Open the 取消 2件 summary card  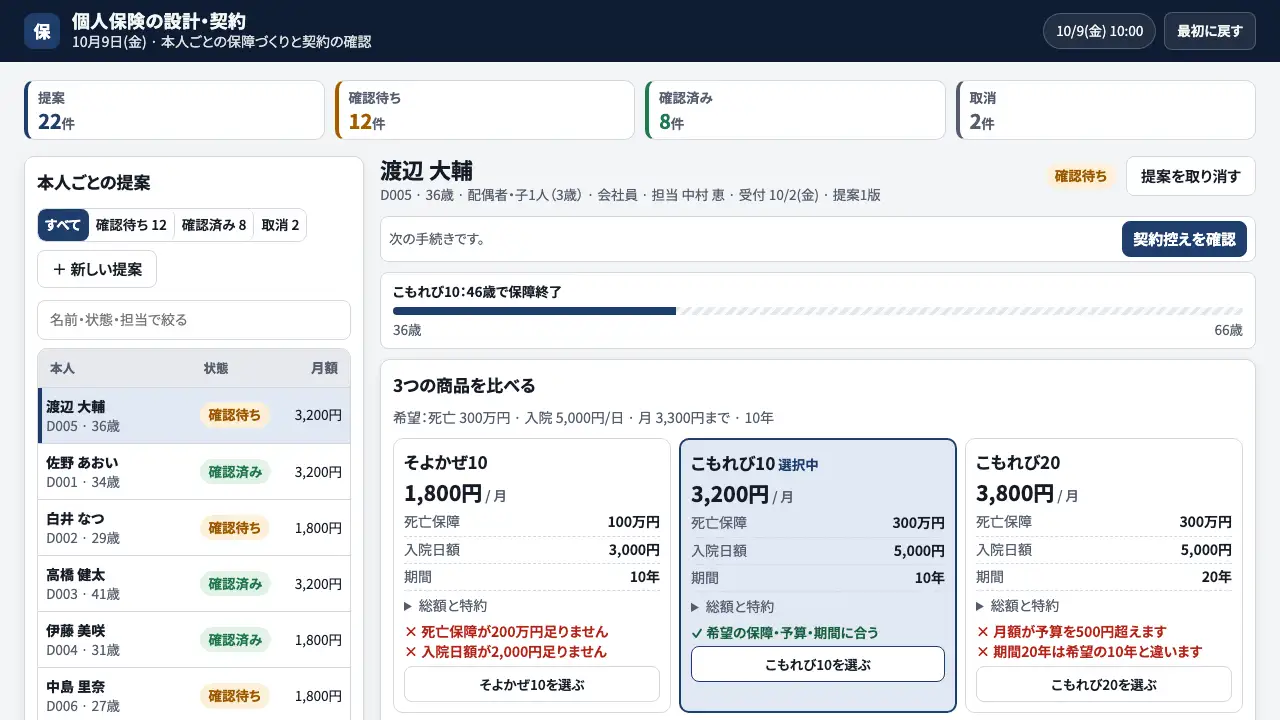pos(1105,110)
